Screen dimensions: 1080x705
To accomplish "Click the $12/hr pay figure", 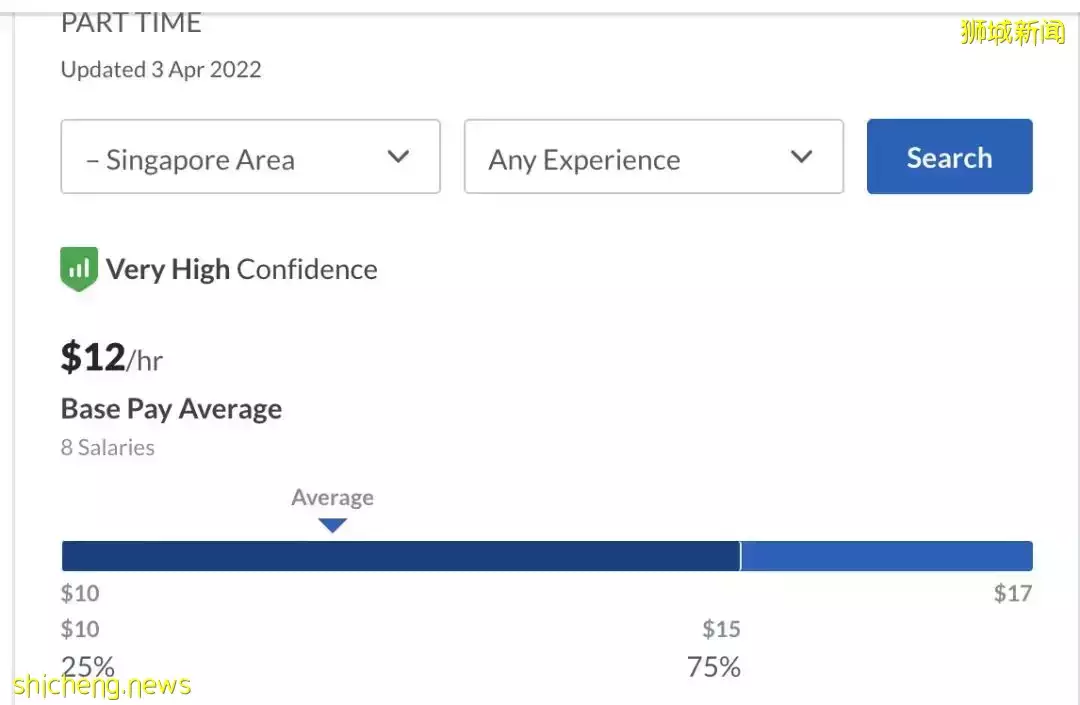I will click(111, 358).
